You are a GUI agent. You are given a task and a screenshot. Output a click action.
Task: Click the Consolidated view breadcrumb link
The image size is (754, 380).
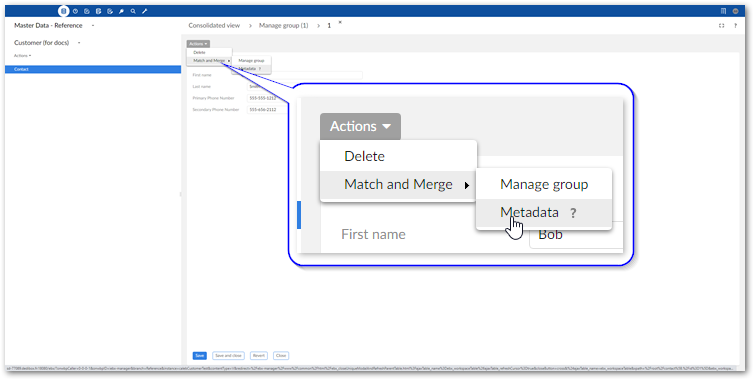pyautogui.click(x=214, y=25)
